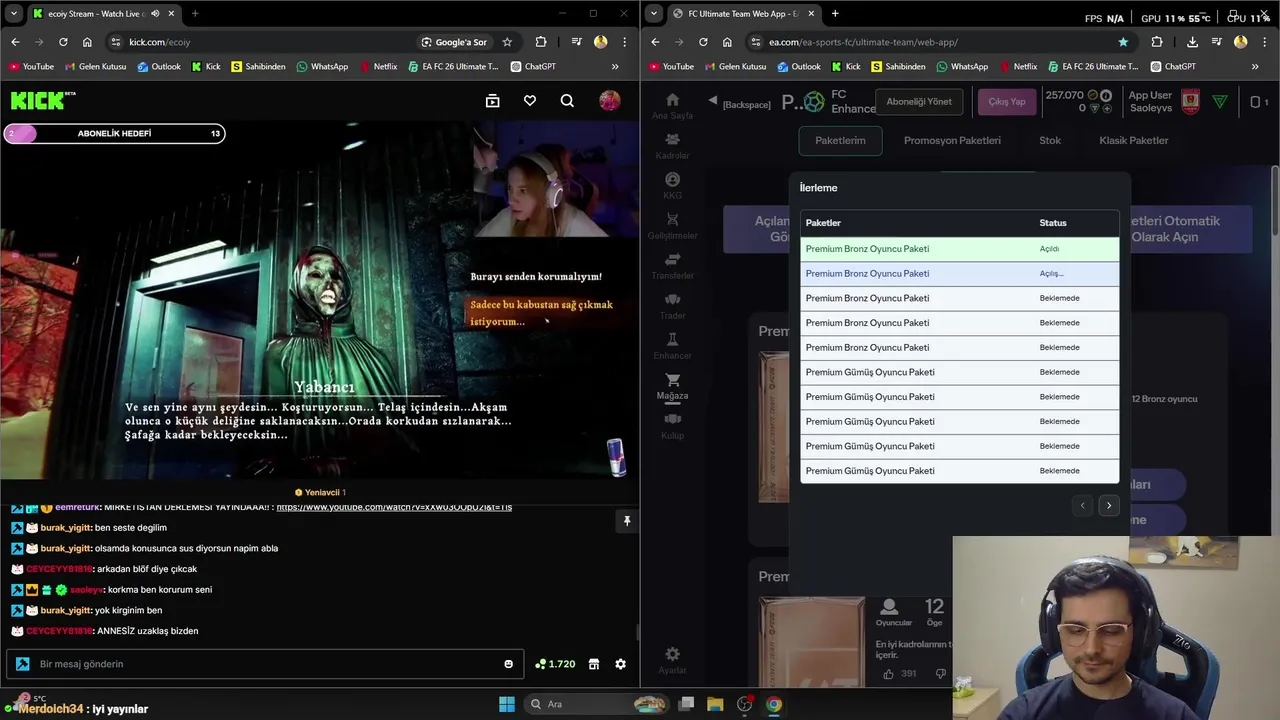Go to next page of İlerleme list
Image resolution: width=1280 pixels, height=720 pixels.
(x=1108, y=506)
